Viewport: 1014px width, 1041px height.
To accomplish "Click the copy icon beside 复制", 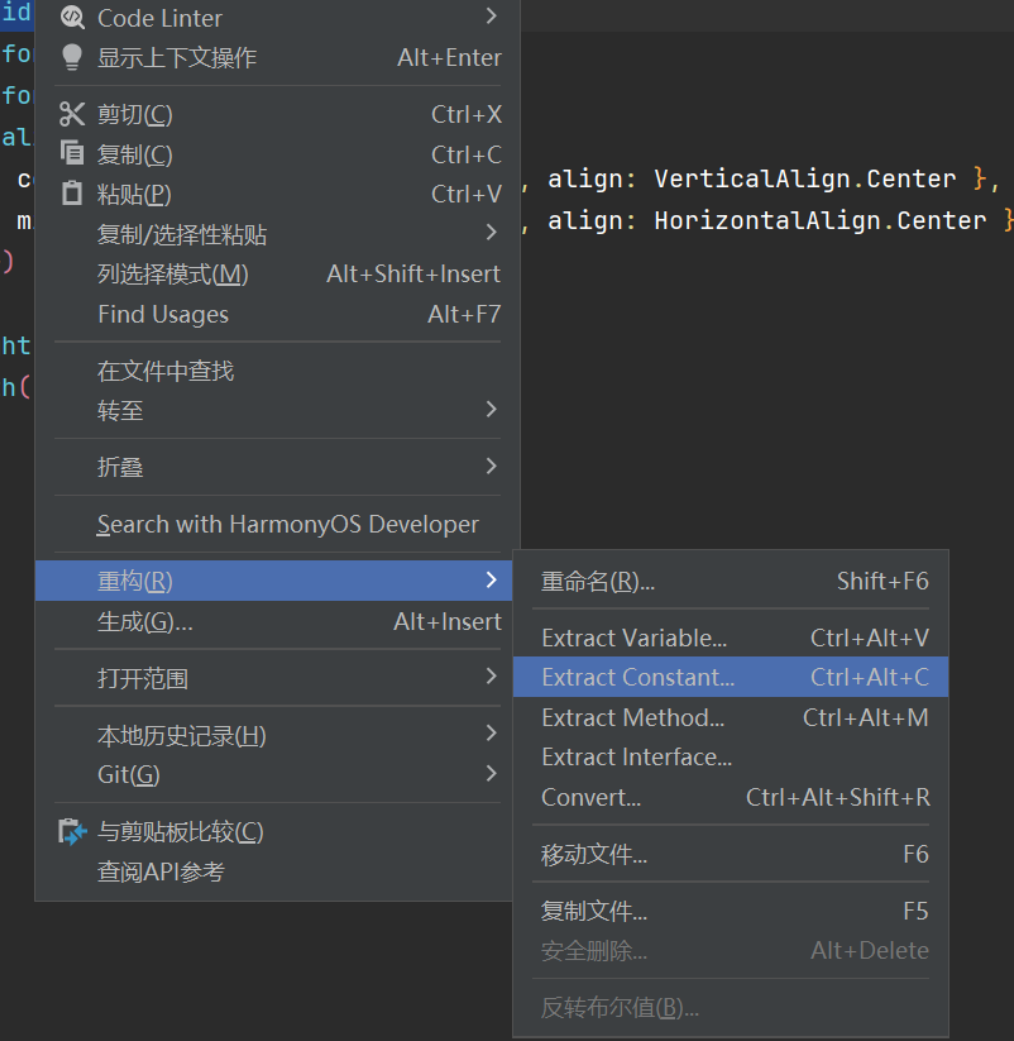I will (x=72, y=154).
